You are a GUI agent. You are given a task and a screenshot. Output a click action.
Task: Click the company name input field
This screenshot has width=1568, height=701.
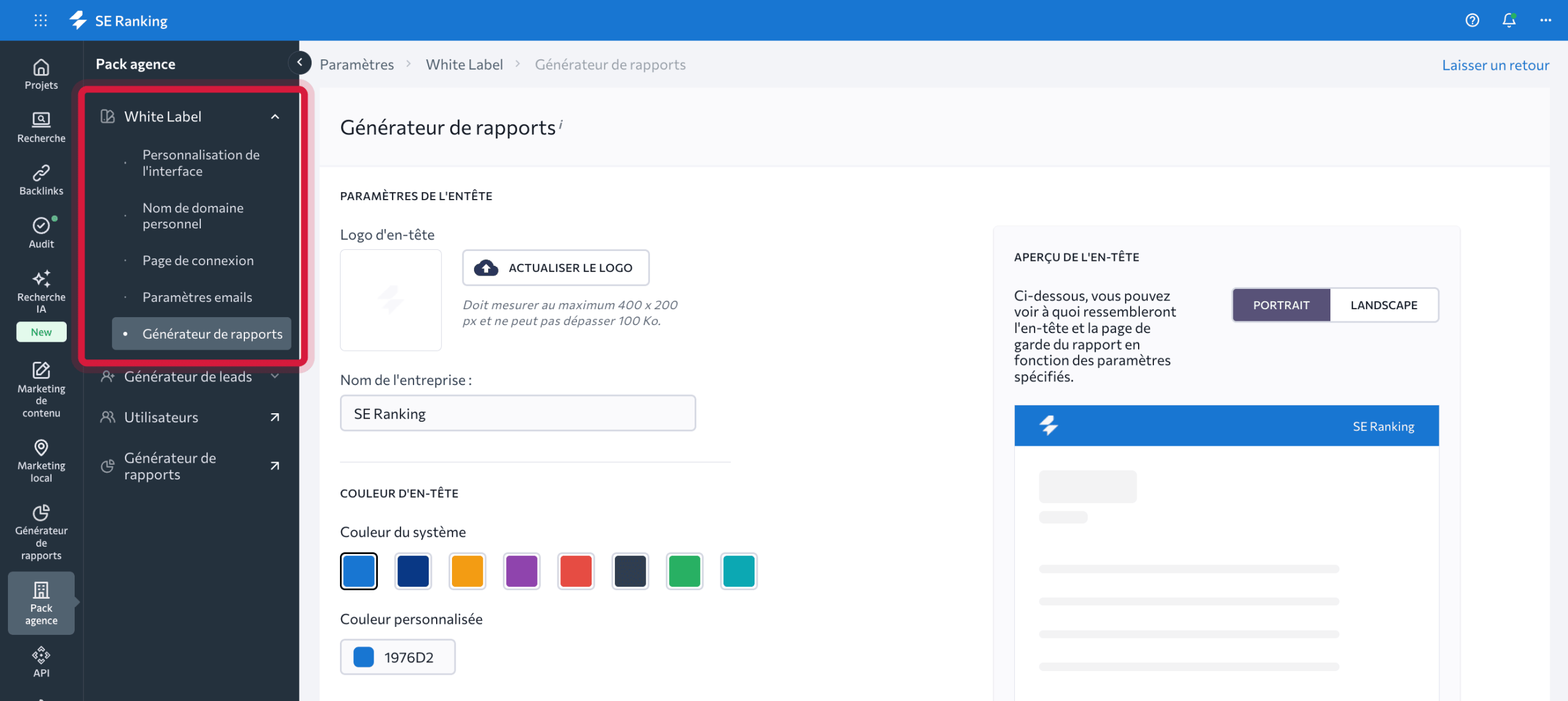pos(518,413)
